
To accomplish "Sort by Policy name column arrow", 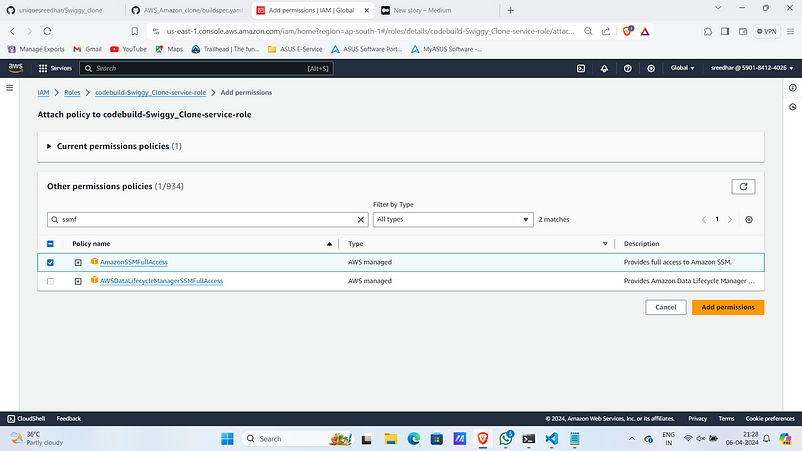I will click(x=329, y=244).
